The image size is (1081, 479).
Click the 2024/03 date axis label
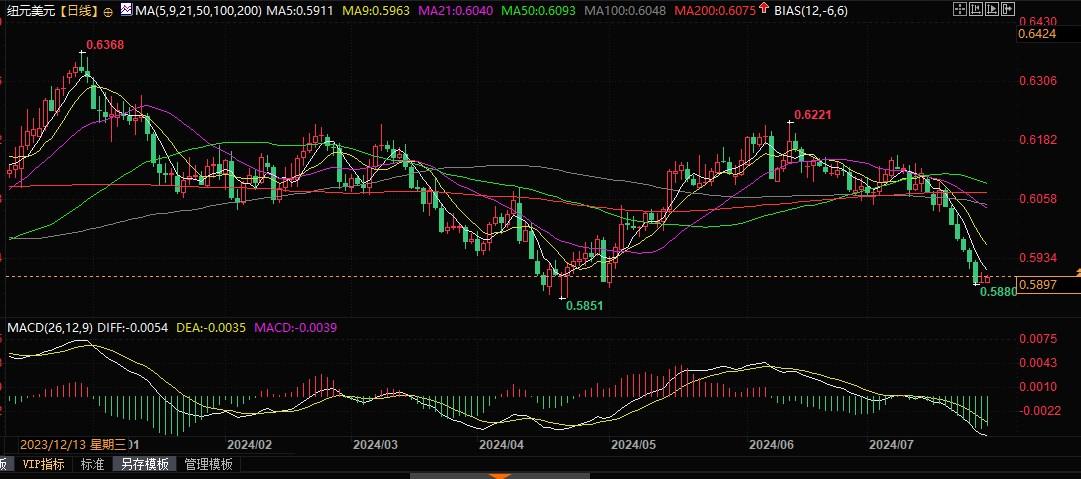point(375,445)
